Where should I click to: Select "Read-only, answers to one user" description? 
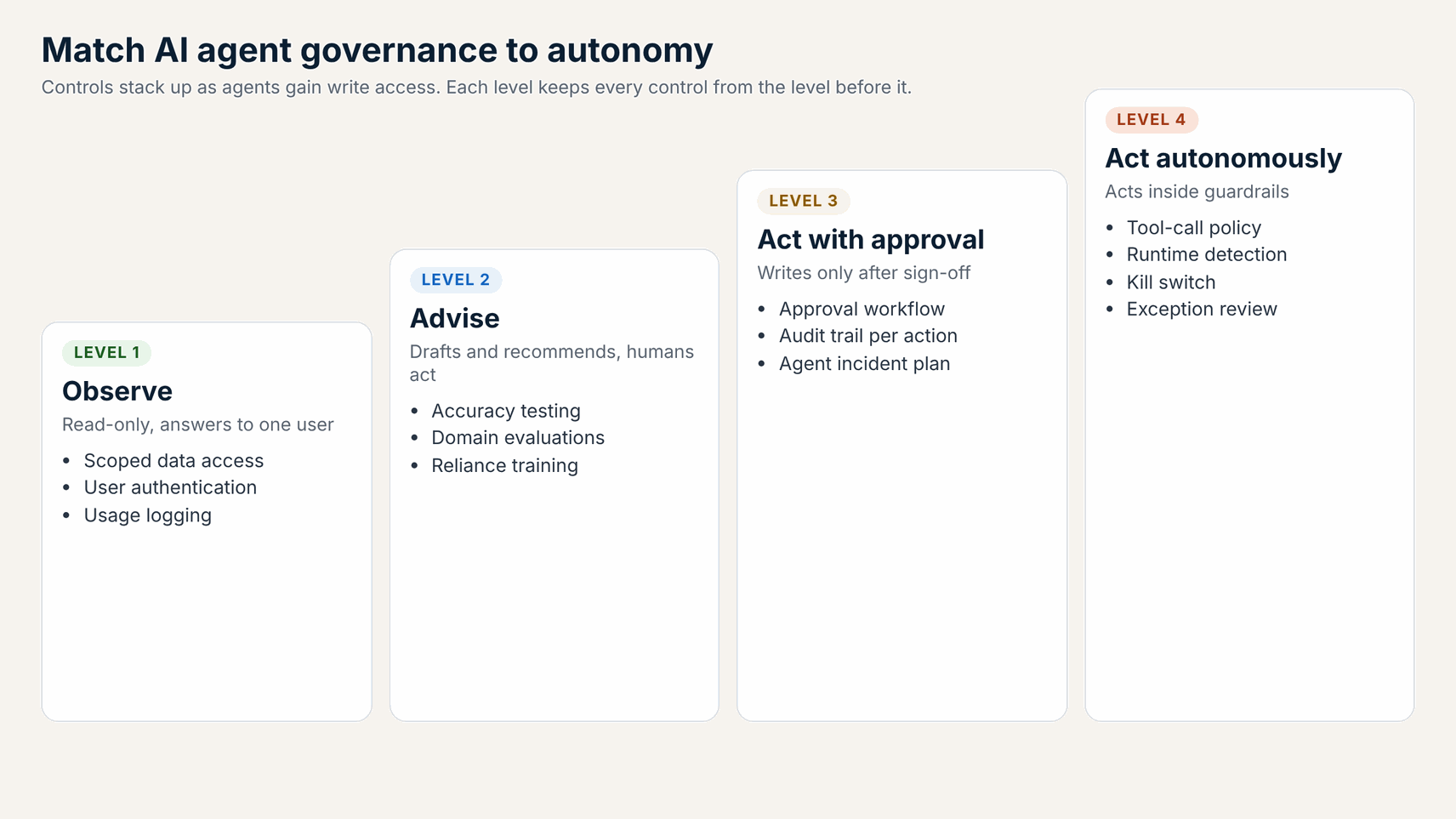[198, 424]
